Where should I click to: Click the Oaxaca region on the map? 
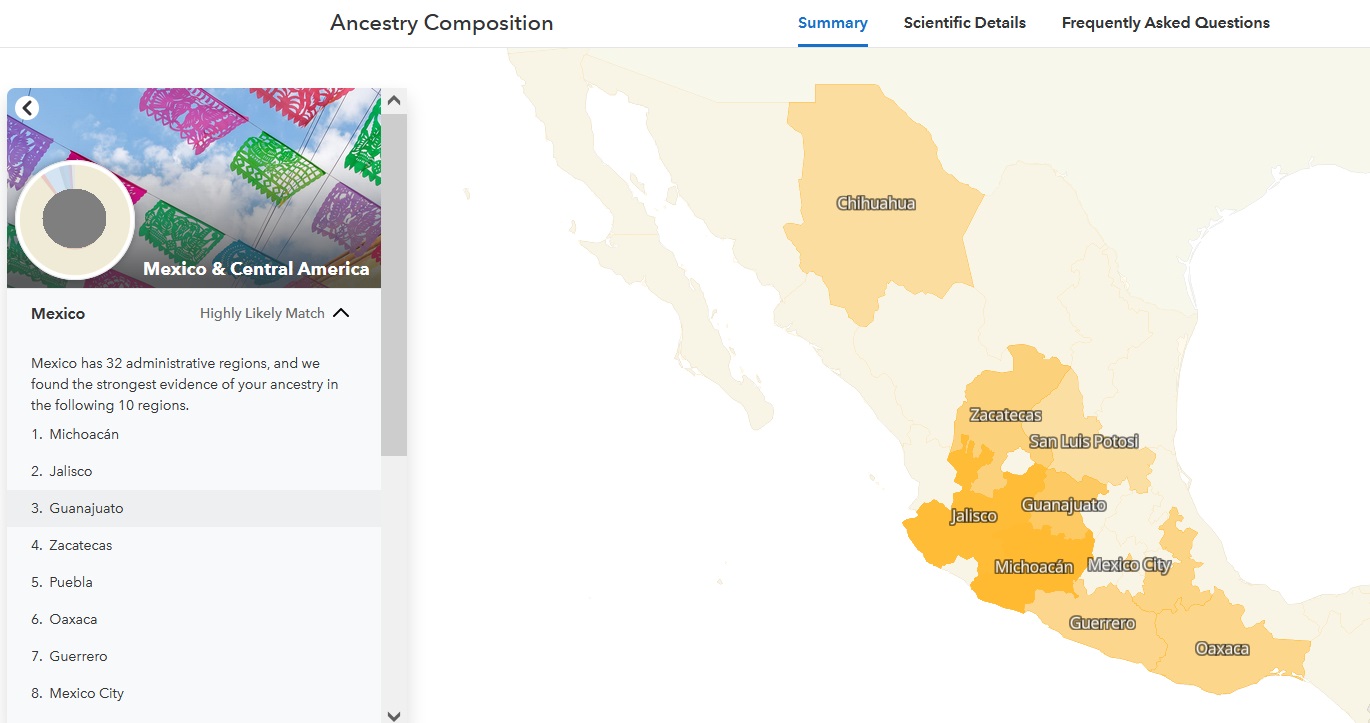[x=1222, y=647]
